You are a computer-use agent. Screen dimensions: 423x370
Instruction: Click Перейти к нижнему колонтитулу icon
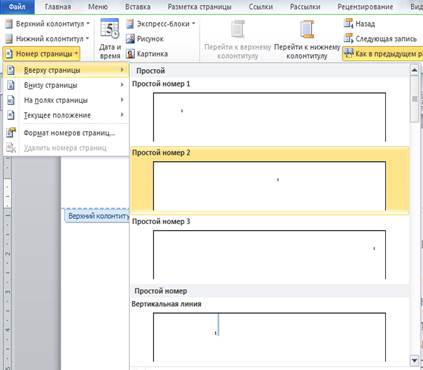pyautogui.click(x=307, y=29)
